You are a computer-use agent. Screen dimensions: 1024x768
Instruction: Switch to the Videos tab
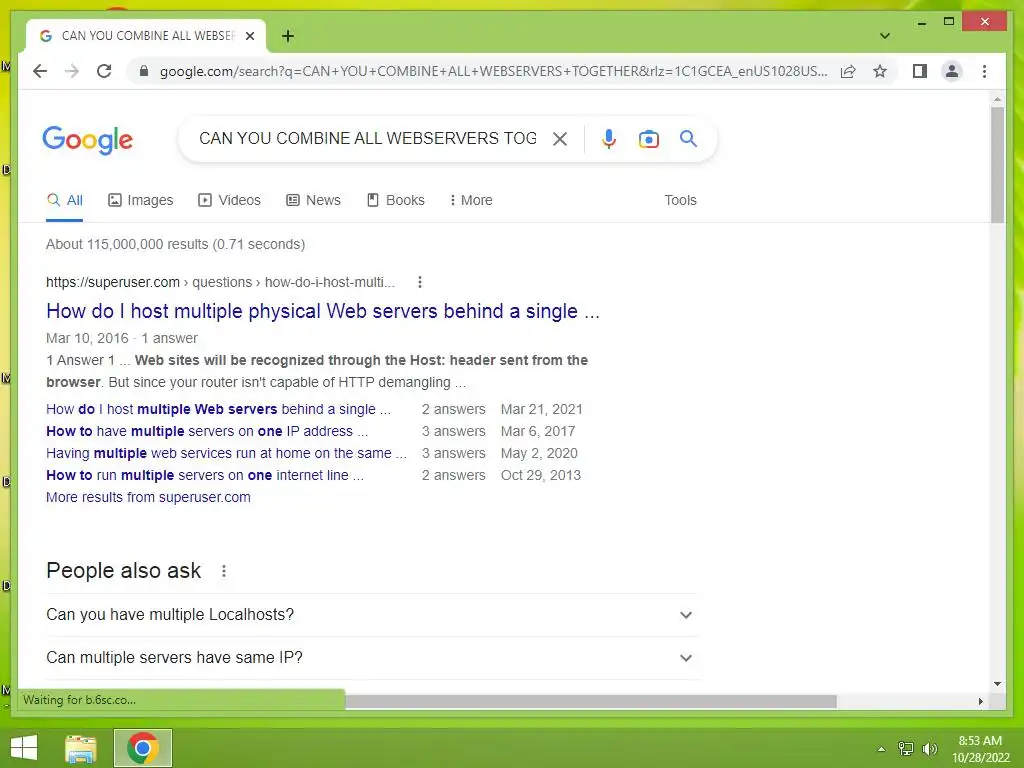[229, 200]
